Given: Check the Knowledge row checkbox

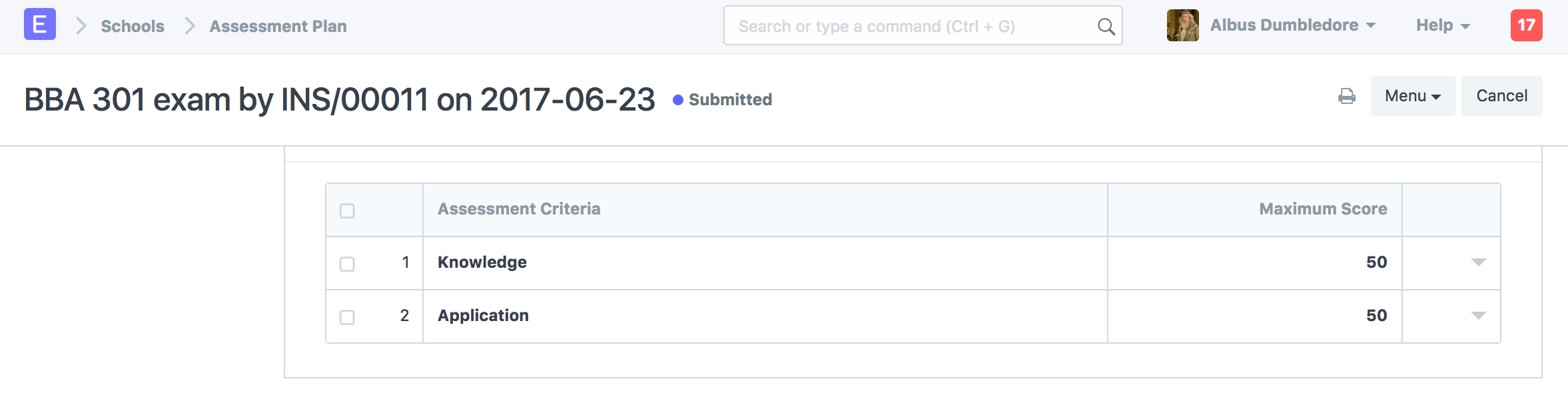Looking at the screenshot, I should (347, 264).
